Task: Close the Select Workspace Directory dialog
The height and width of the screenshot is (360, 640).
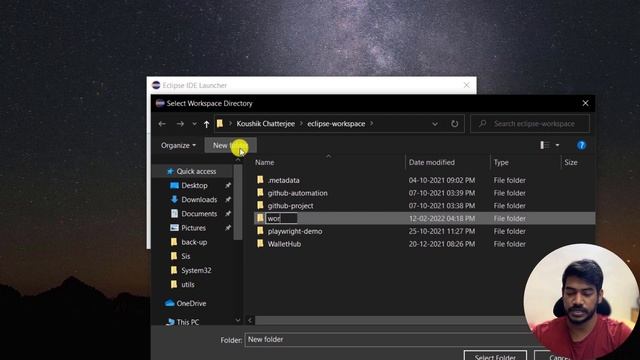Action: (x=585, y=103)
